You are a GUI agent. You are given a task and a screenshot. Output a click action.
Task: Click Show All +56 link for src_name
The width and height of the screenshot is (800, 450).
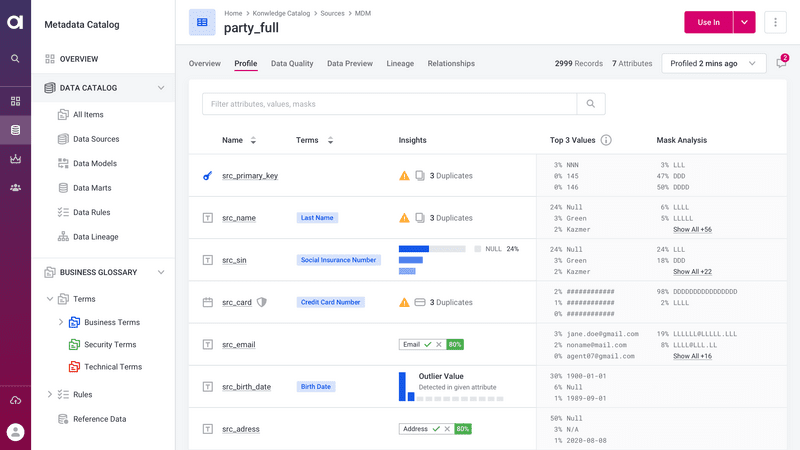tap(692, 229)
